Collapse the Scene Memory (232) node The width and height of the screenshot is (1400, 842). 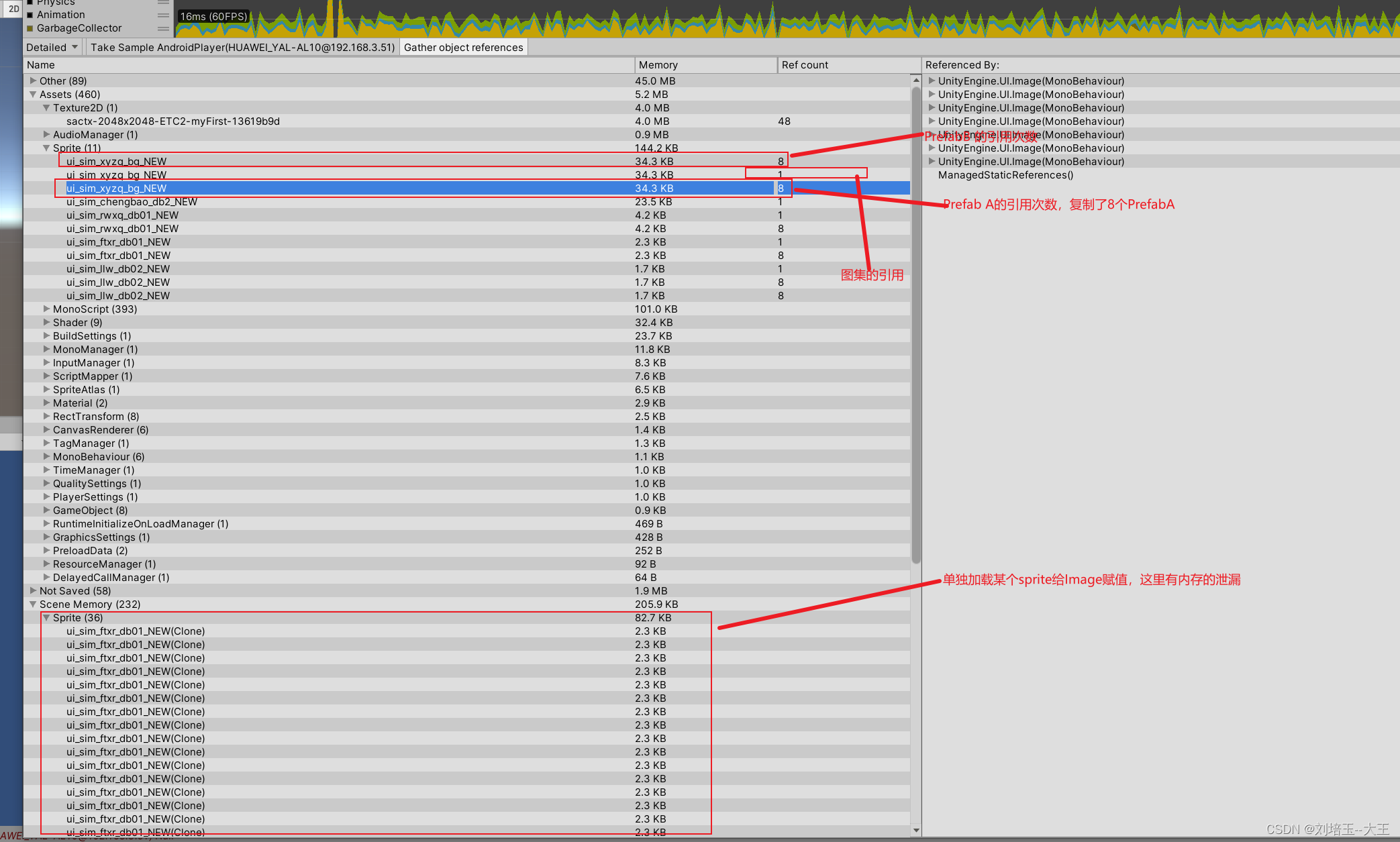[x=33, y=604]
